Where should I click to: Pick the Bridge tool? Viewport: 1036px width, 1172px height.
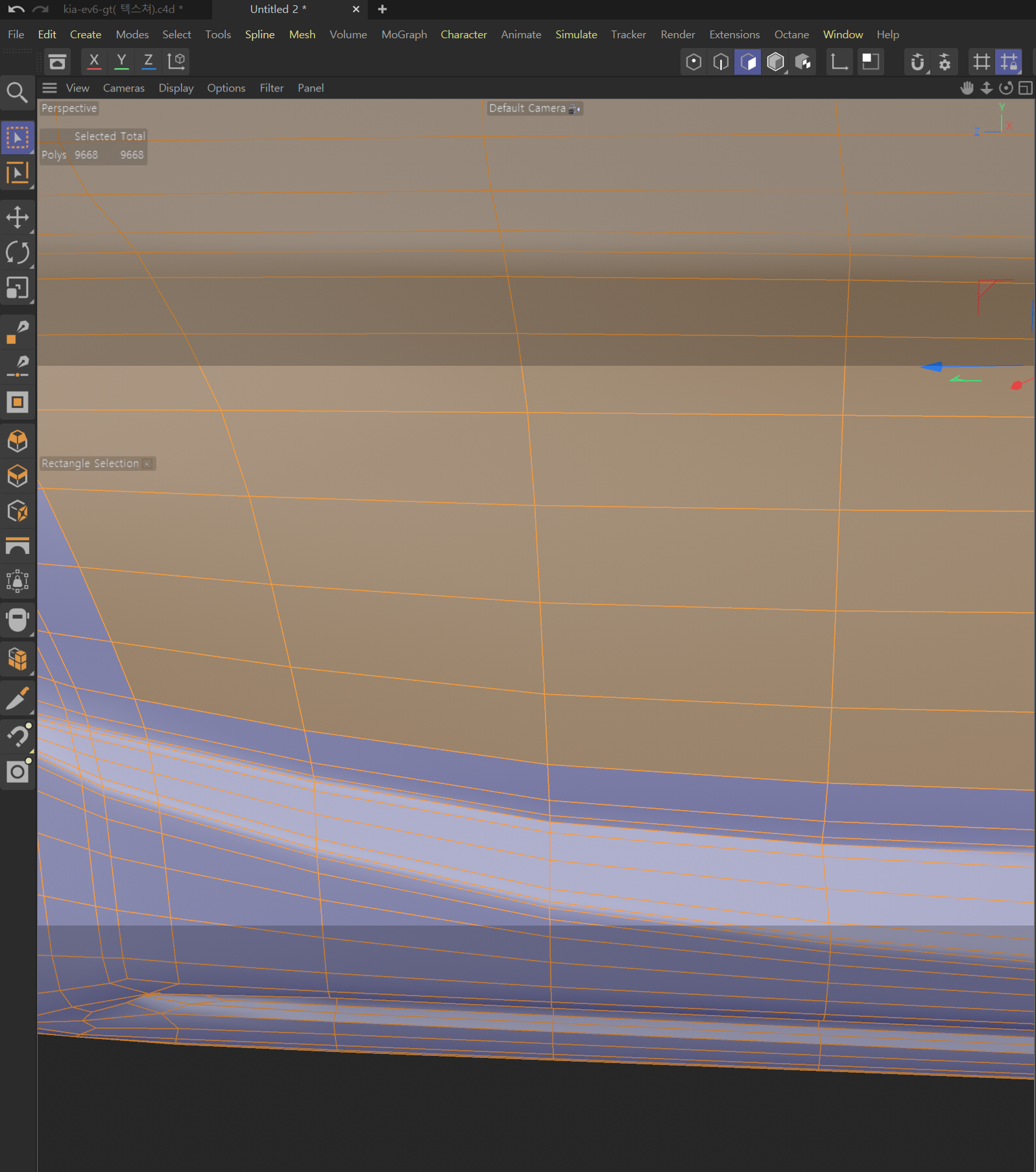[17, 547]
